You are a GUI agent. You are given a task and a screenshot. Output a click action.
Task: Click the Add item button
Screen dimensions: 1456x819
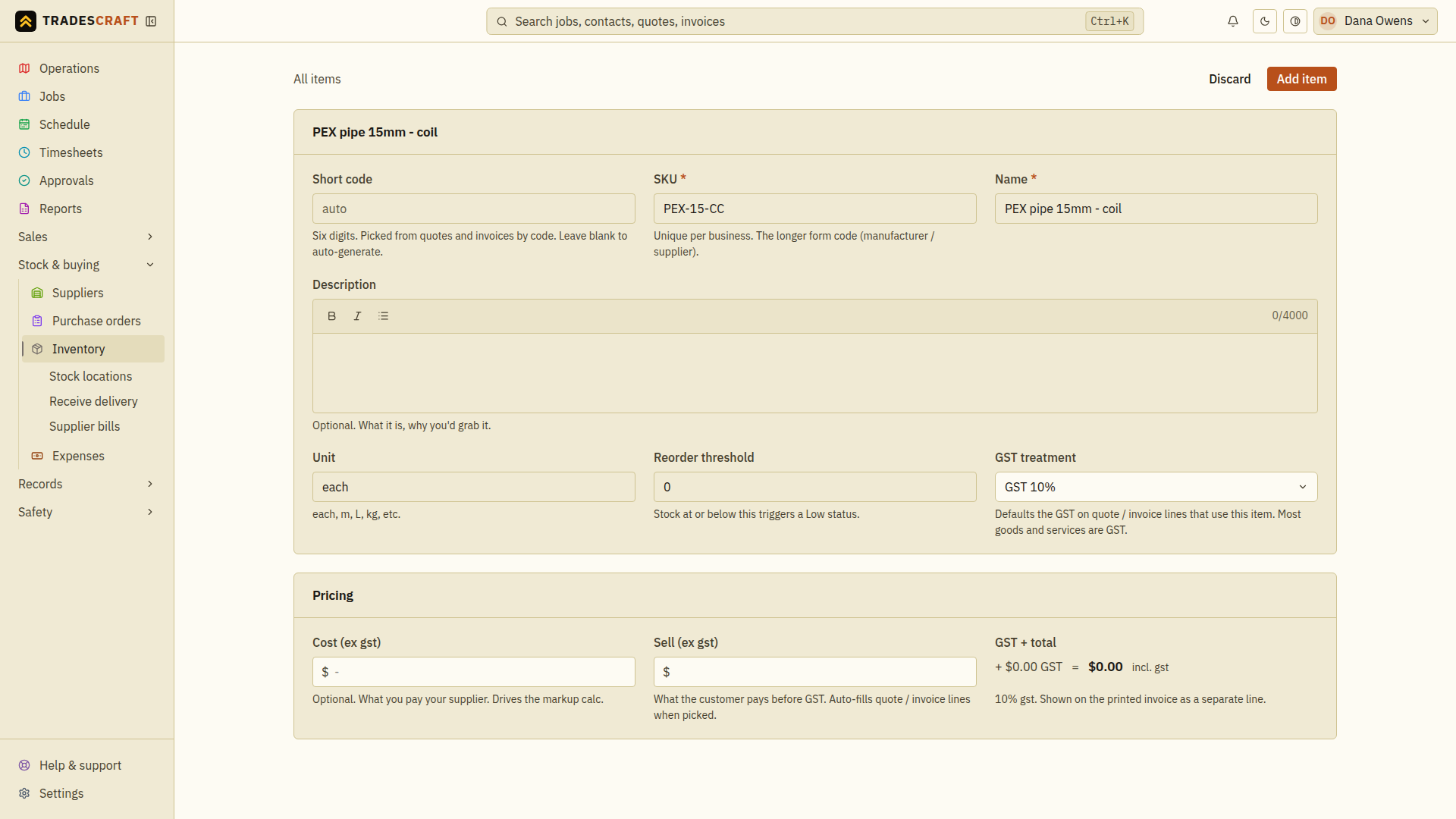pyautogui.click(x=1301, y=79)
